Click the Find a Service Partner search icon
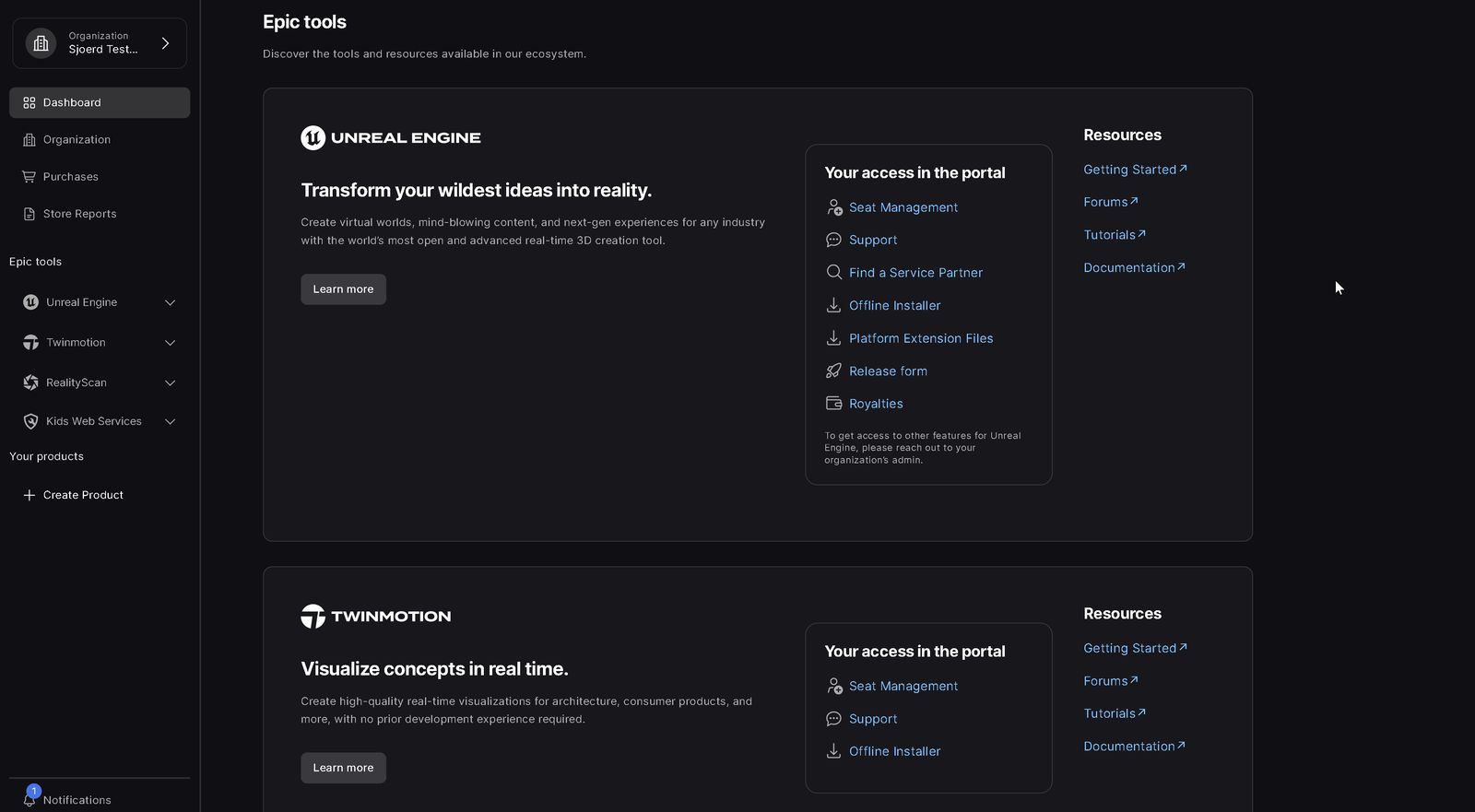 click(833, 272)
